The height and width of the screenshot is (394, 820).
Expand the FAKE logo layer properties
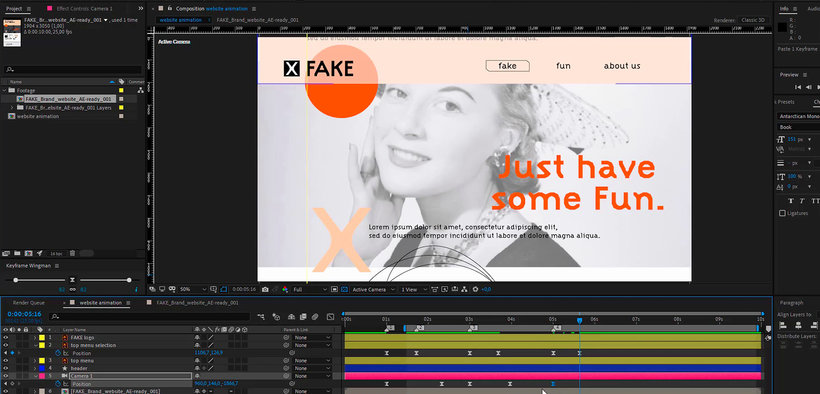point(35,337)
